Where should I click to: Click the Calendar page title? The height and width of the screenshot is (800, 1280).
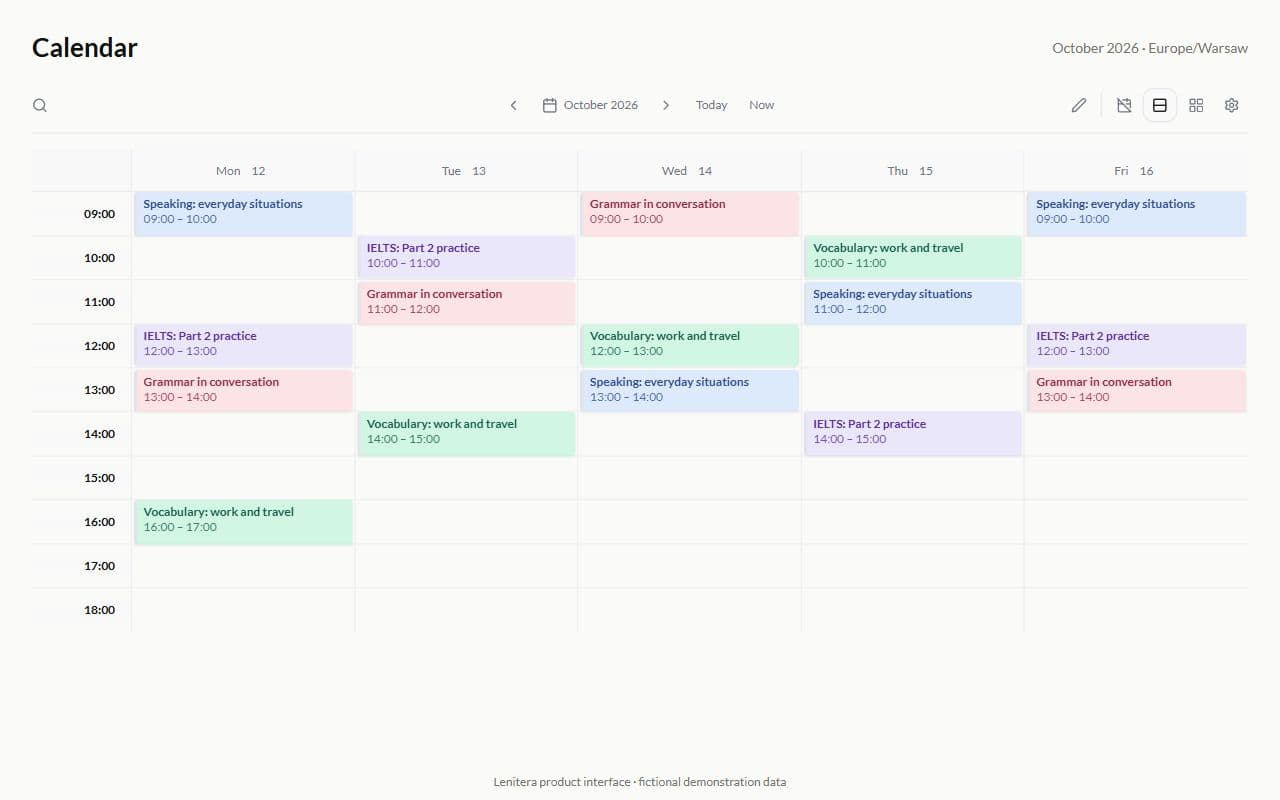85,48
